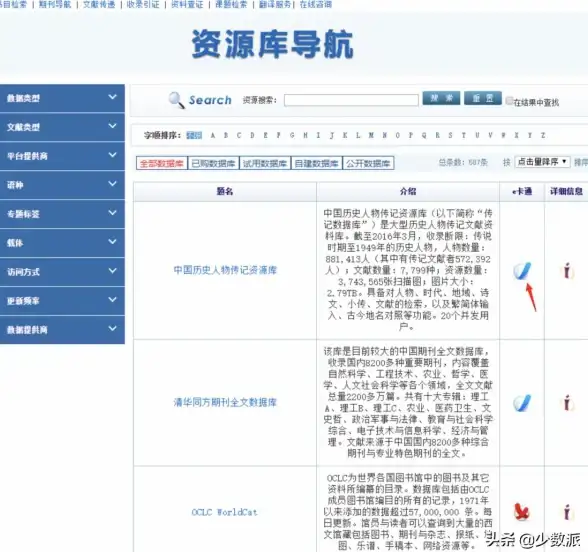Viewport: 588px width, 552px height.
Task: Click the 介绍 column header
Action: (x=408, y=192)
